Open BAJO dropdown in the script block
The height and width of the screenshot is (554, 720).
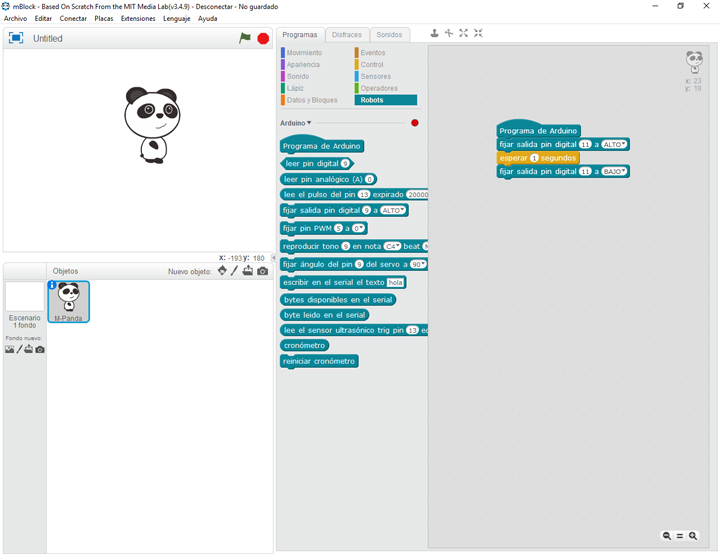tap(614, 171)
